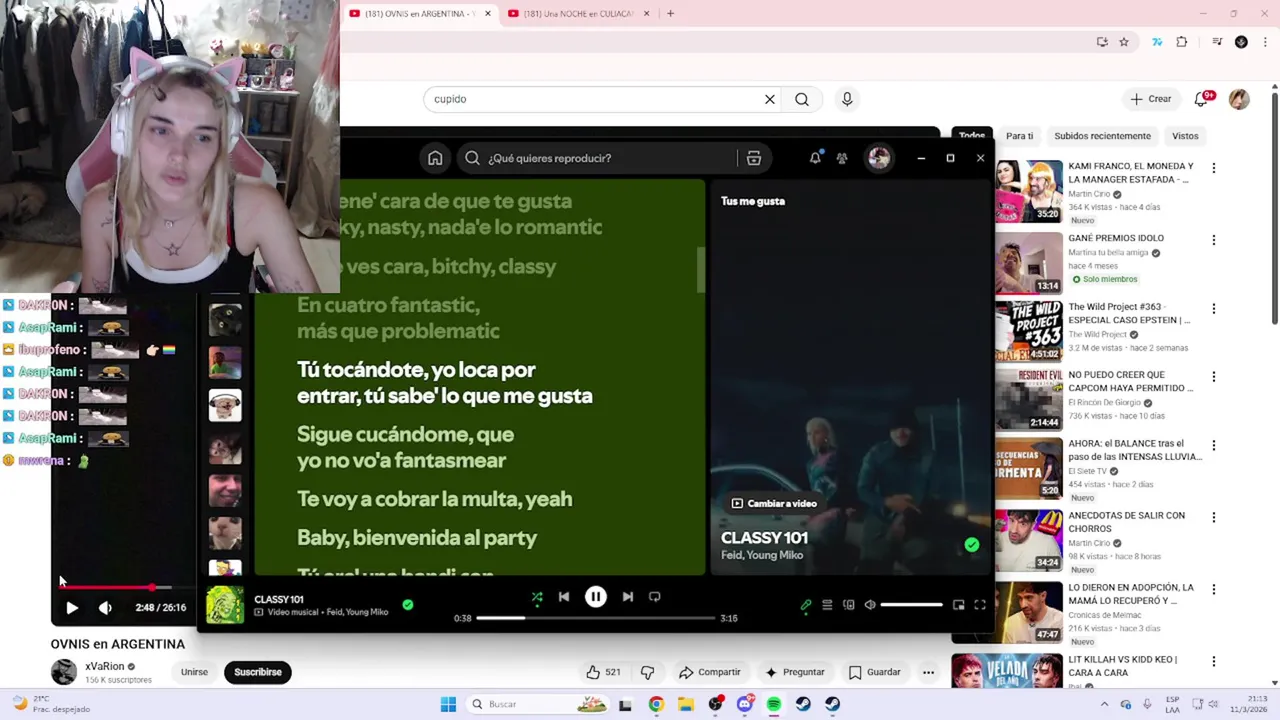Open options for 'The Wild Project #363' video
The width and height of the screenshot is (1280, 720).
click(1214, 309)
